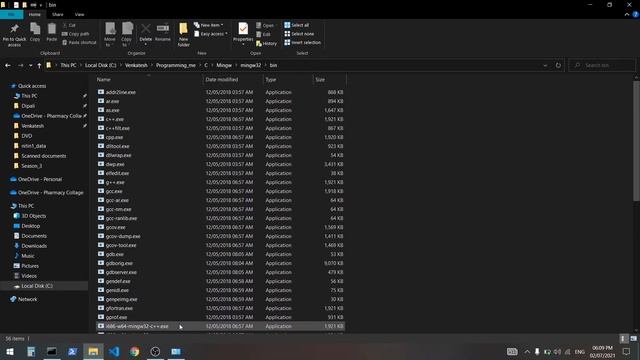Click vertical scrollbar of file list
640x360 pixels.
click(636, 141)
